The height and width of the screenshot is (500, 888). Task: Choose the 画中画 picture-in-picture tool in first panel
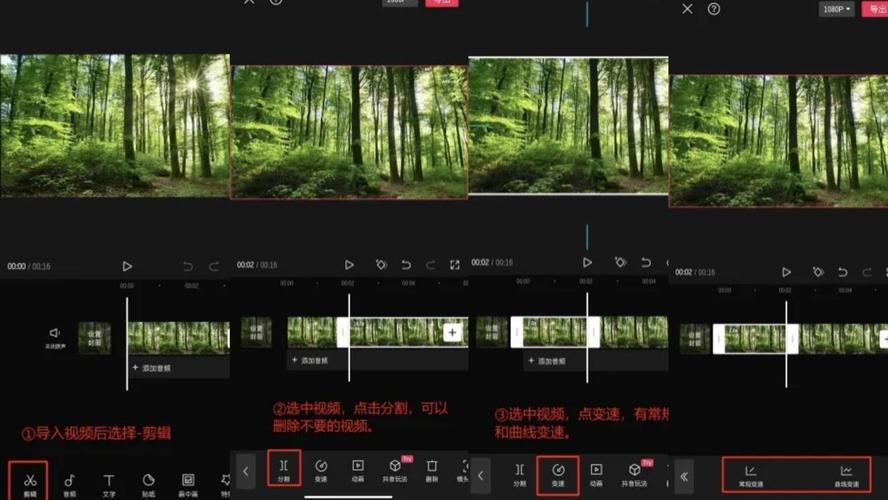click(x=188, y=485)
